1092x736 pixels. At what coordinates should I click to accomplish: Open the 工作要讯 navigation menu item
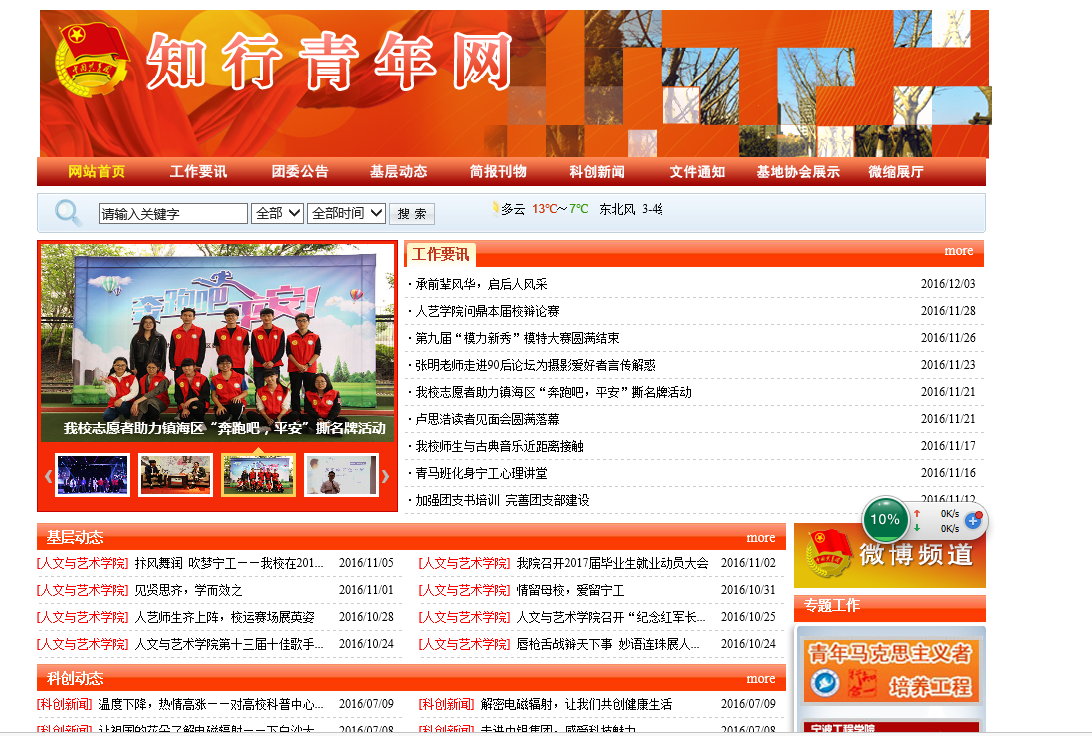click(x=198, y=172)
